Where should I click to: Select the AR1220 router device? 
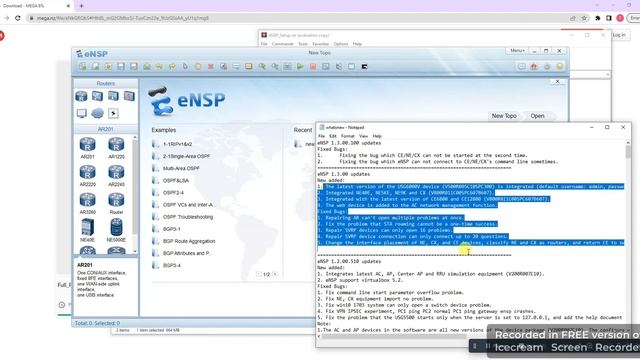click(116, 148)
